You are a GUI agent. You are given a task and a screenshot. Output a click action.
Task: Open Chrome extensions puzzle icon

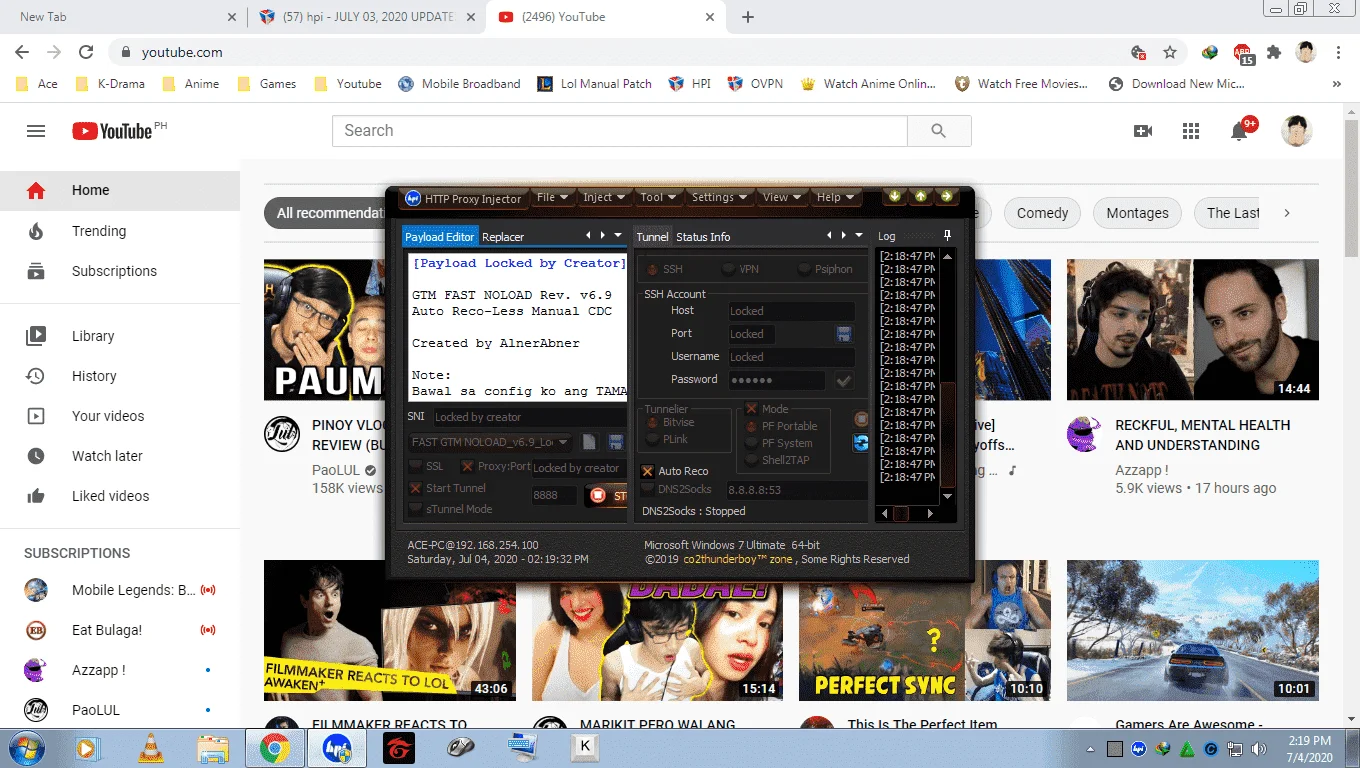point(1273,52)
